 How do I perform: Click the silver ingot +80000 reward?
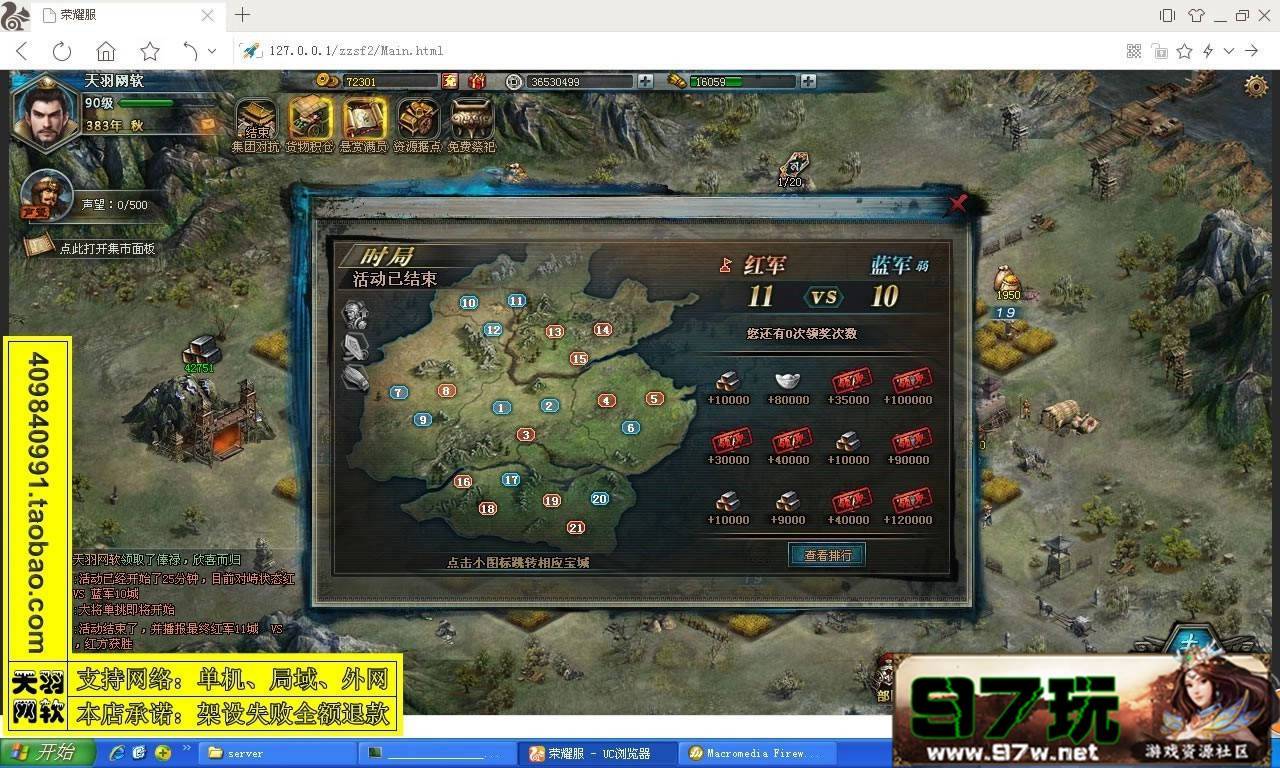[788, 381]
